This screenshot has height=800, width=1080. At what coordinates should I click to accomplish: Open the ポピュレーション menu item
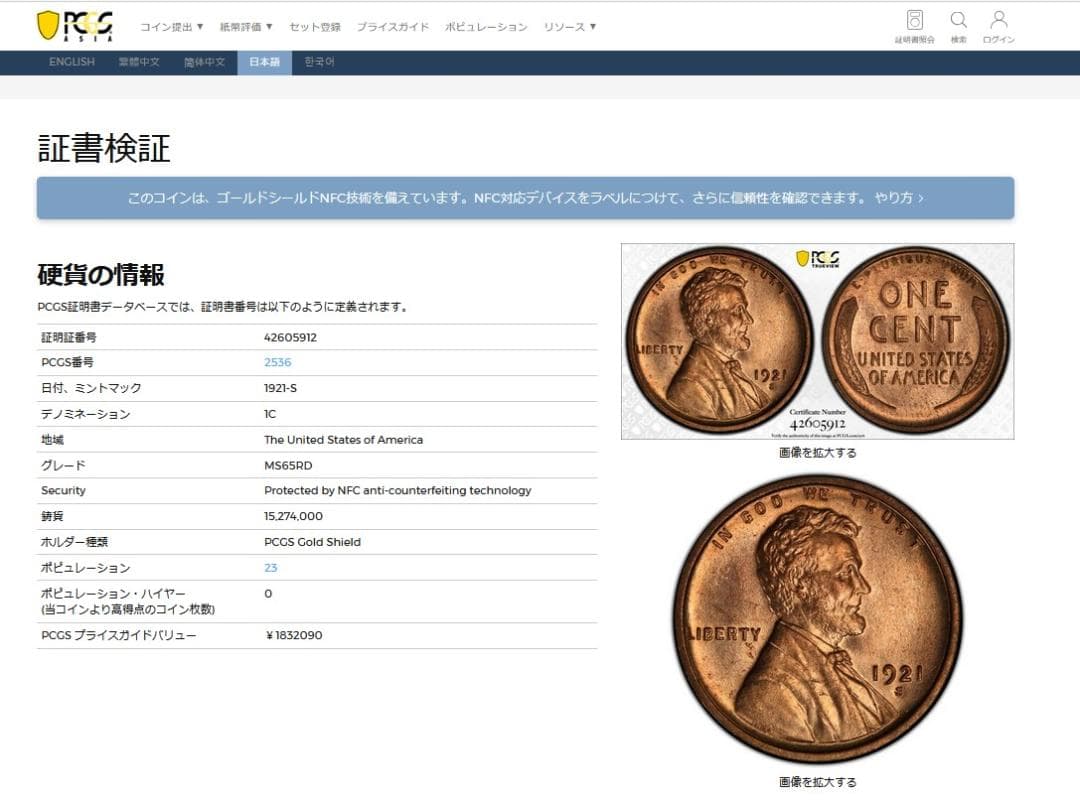(x=484, y=27)
